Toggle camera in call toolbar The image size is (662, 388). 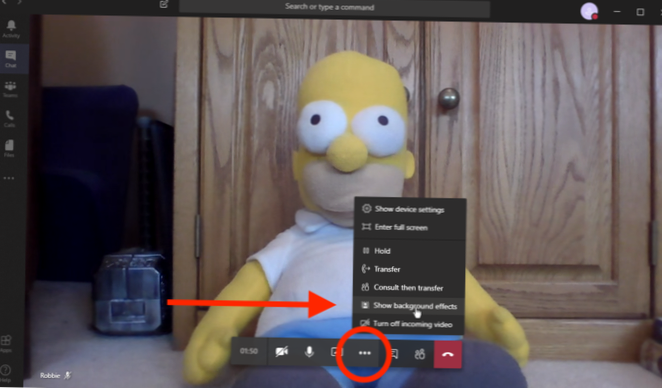[x=282, y=351]
